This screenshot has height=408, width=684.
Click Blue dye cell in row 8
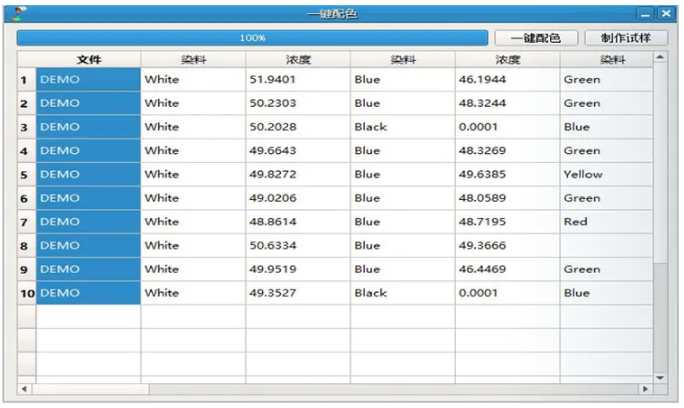[403, 246]
